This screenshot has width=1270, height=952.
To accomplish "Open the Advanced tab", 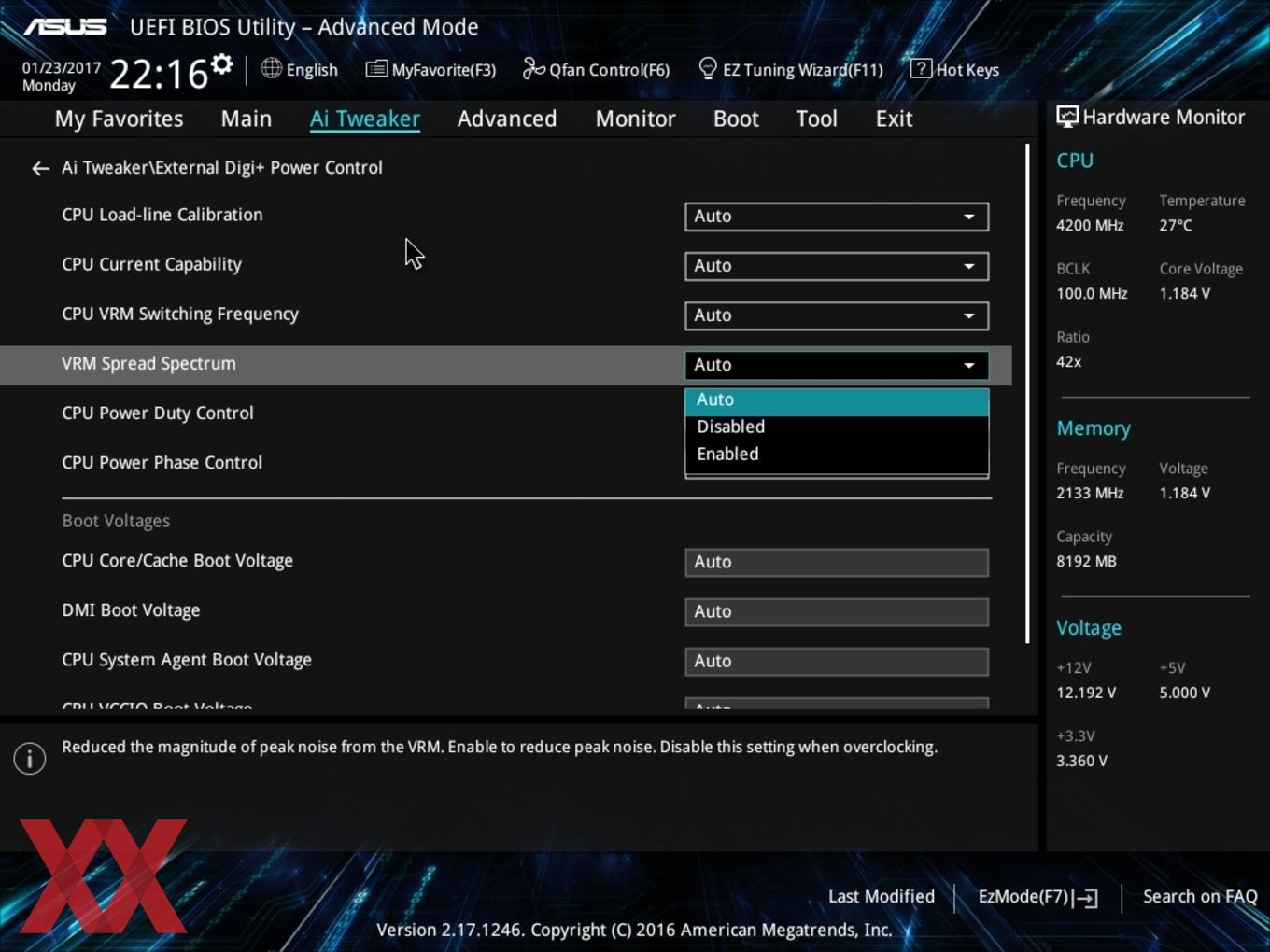I will pyautogui.click(x=507, y=119).
